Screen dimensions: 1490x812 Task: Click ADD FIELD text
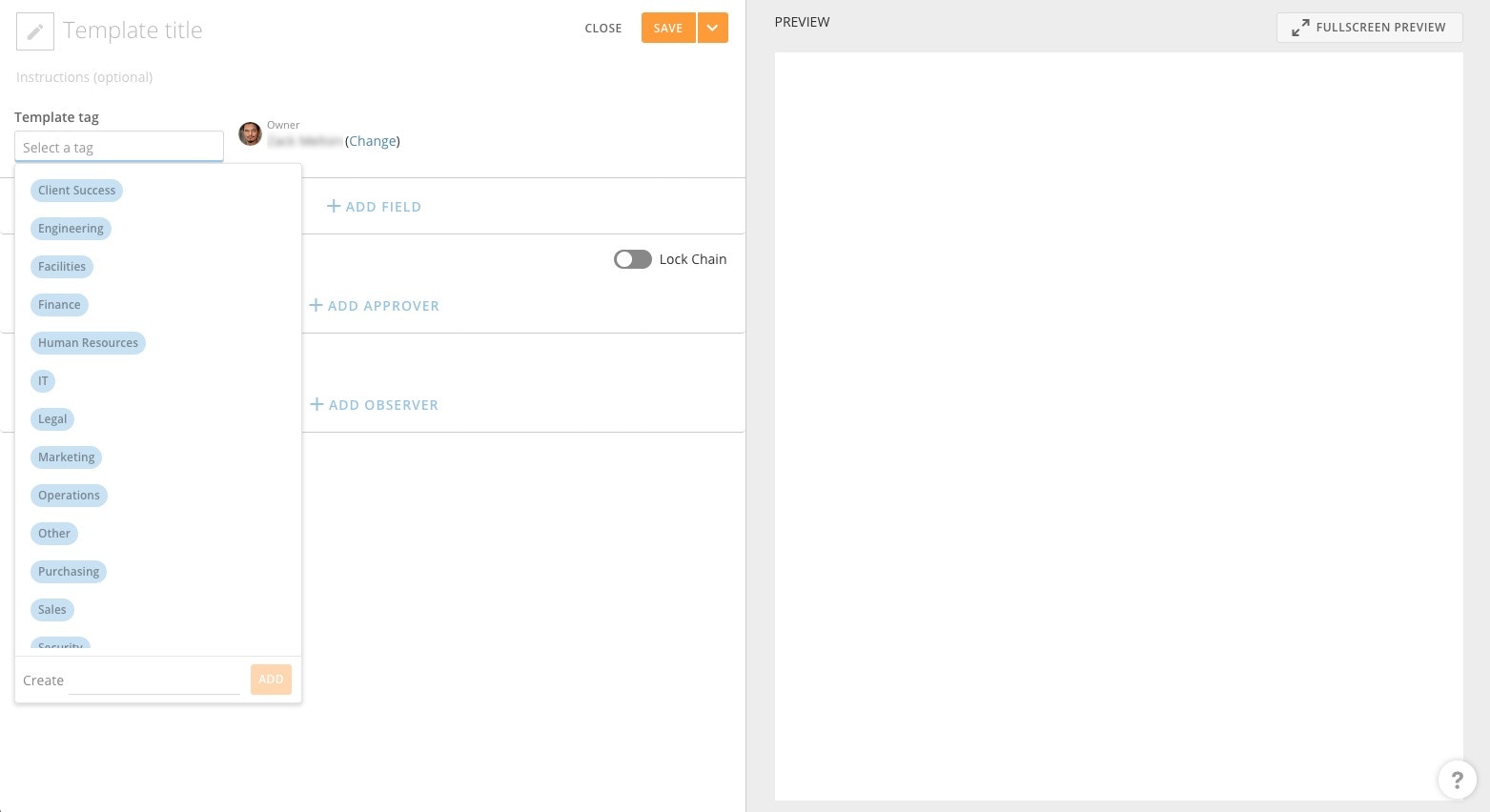(x=383, y=207)
